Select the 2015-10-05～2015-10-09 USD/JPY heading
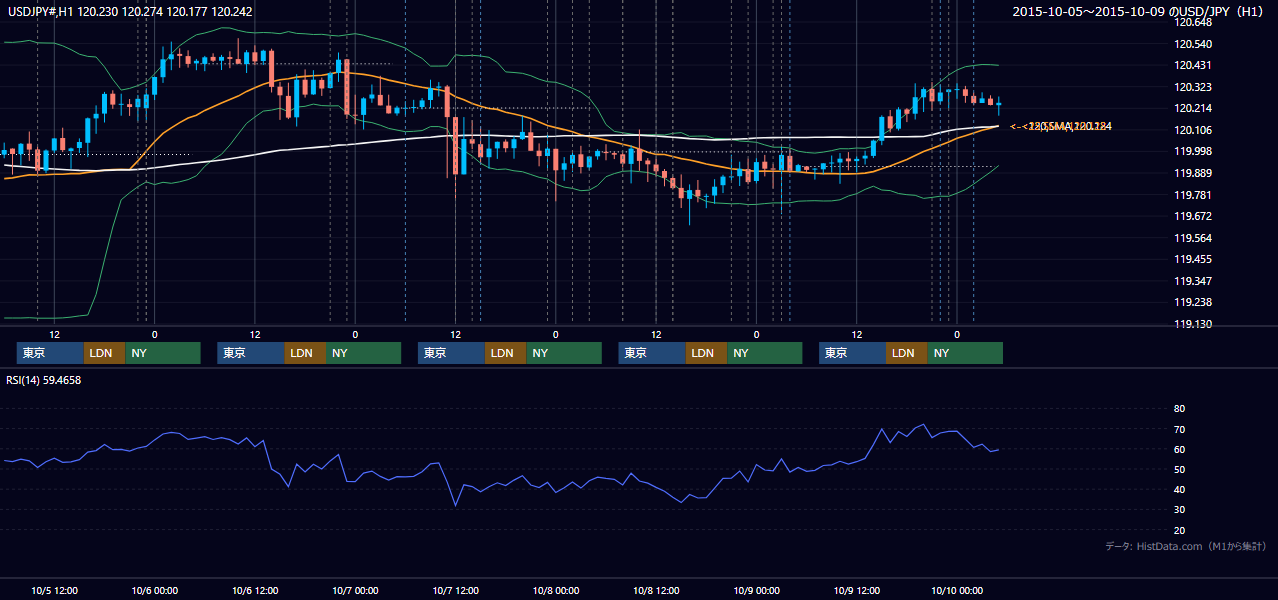Image resolution: width=1278 pixels, height=600 pixels. tap(1138, 11)
